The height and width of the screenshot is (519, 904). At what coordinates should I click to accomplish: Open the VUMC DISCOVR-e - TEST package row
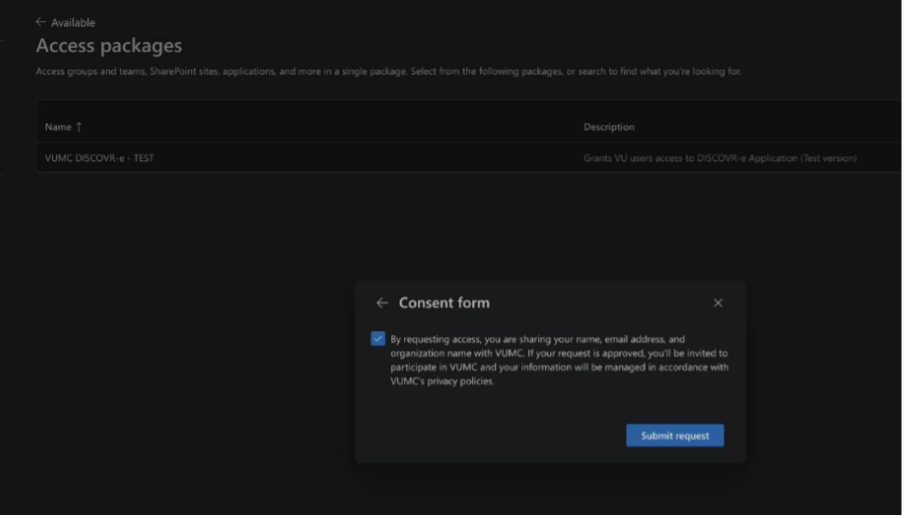pyautogui.click(x=468, y=158)
